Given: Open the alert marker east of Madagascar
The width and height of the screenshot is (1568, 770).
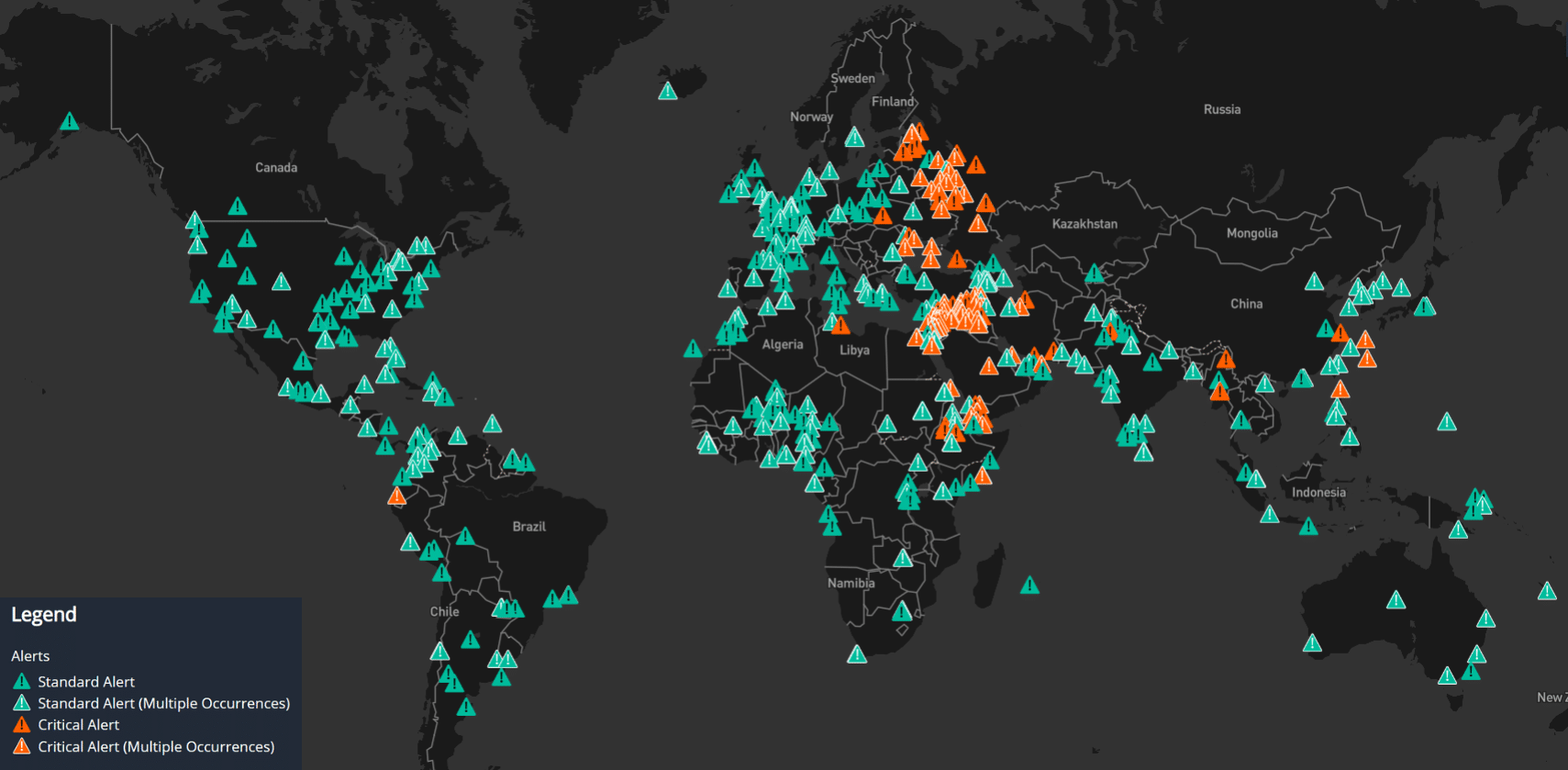Looking at the screenshot, I should pos(1029,586).
